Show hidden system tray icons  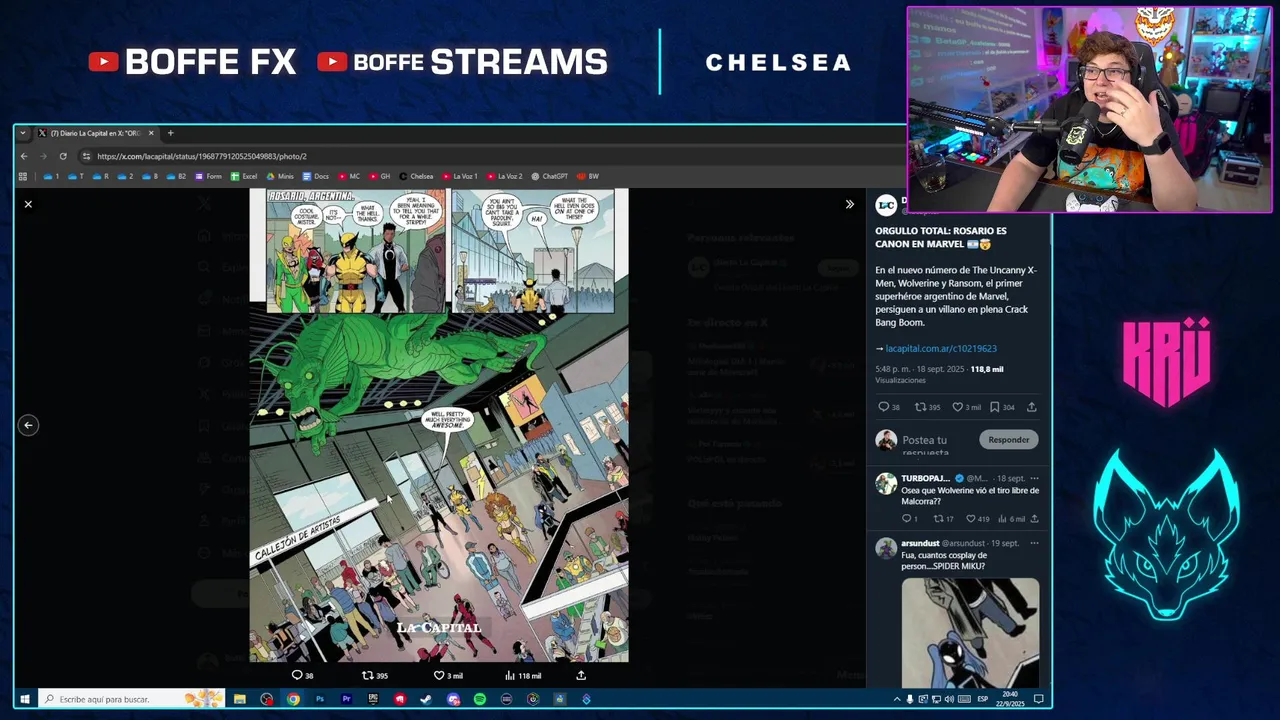(896, 699)
